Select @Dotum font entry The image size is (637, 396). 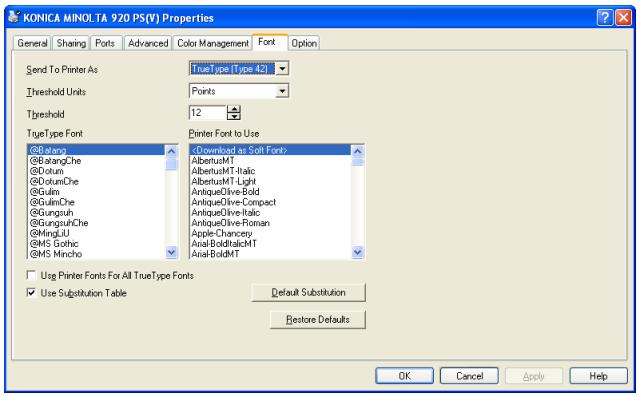(96, 171)
